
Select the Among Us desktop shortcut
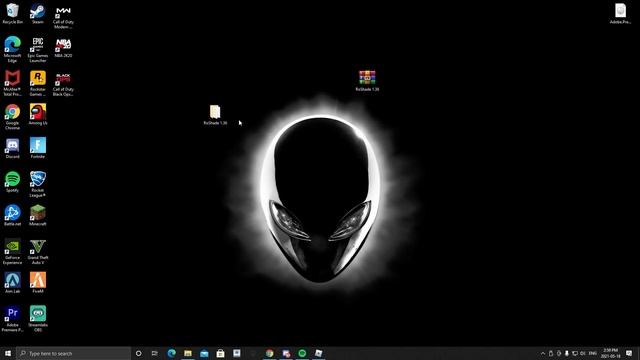pyautogui.click(x=38, y=114)
